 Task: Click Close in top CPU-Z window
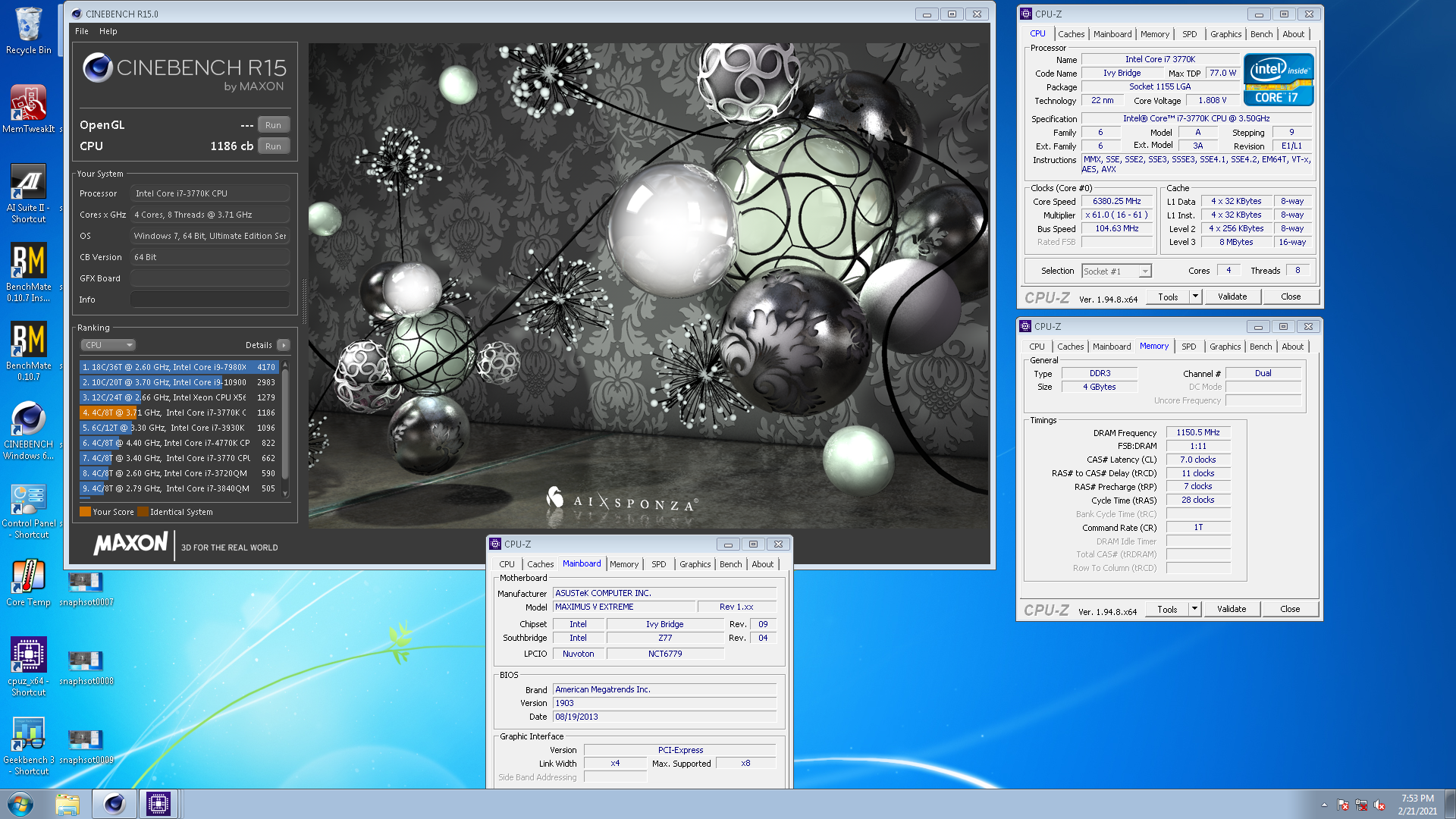click(x=1291, y=297)
